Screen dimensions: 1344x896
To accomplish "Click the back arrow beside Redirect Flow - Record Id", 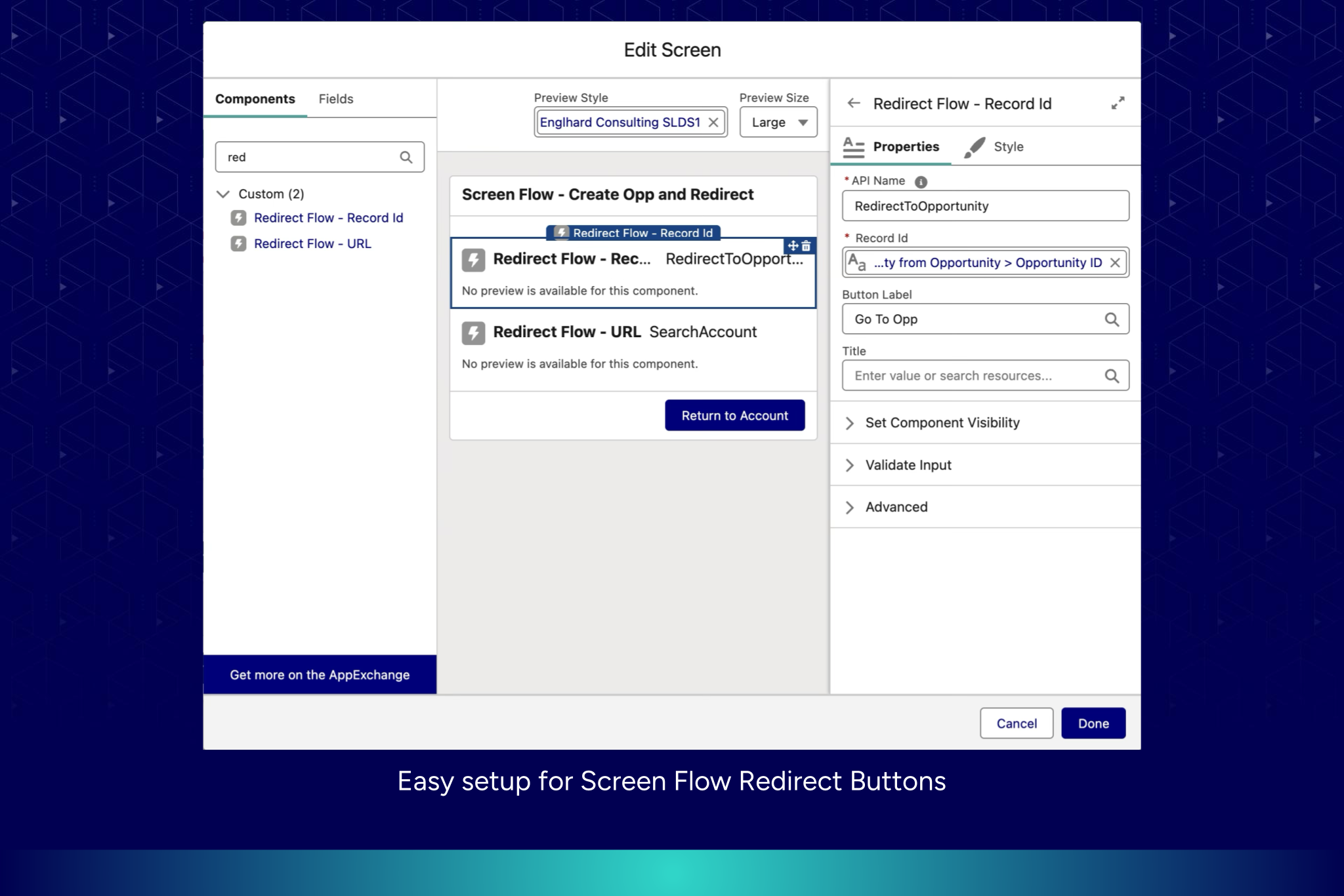I will (854, 103).
